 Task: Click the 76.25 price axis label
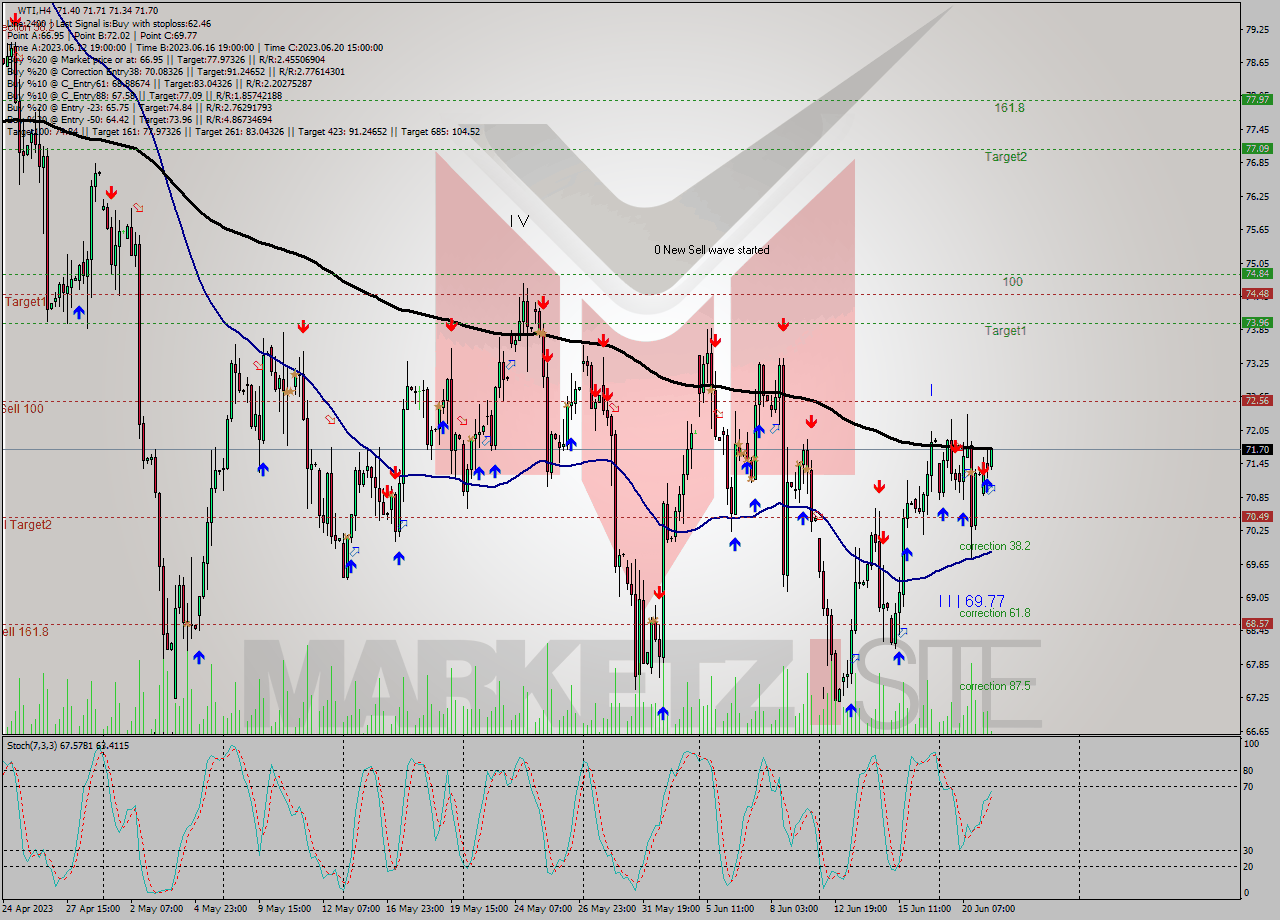[x=1255, y=196]
